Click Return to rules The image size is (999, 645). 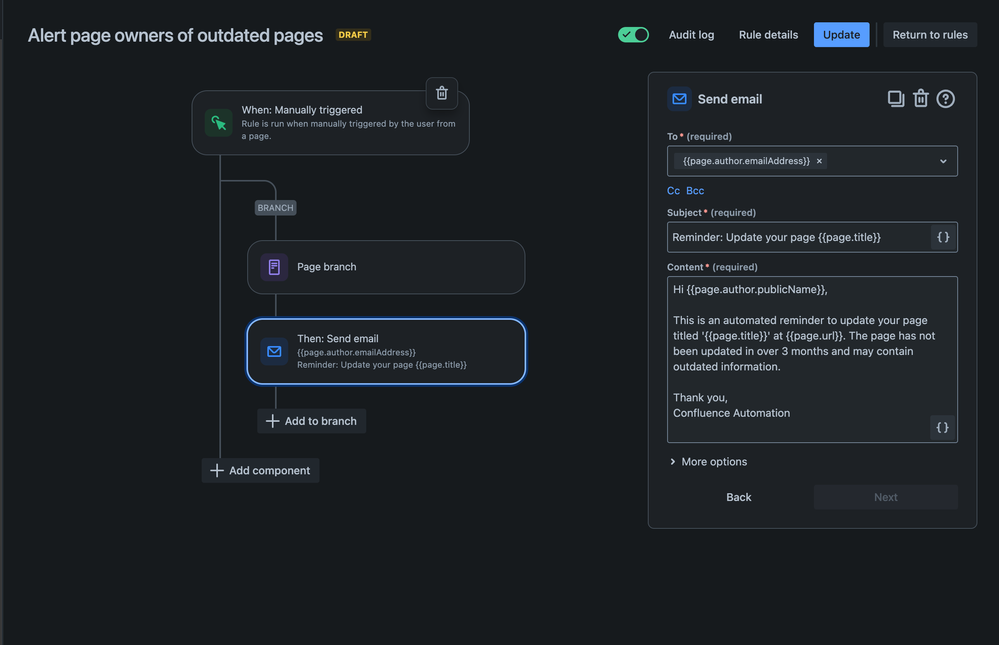point(930,35)
